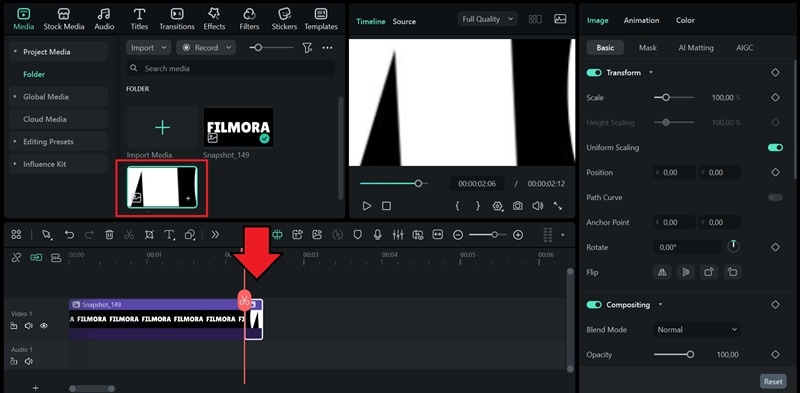
Task: Click the media filter funnel icon
Action: [307, 47]
